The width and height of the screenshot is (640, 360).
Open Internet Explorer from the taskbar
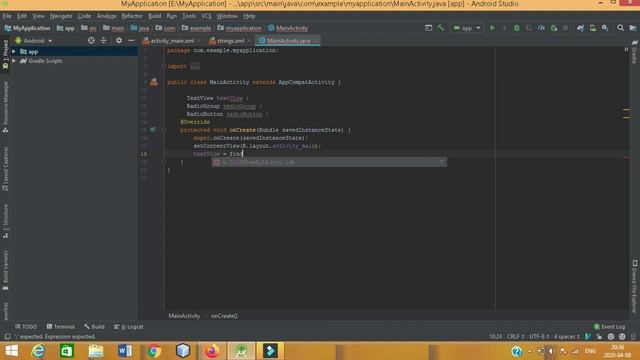click(x=38, y=351)
